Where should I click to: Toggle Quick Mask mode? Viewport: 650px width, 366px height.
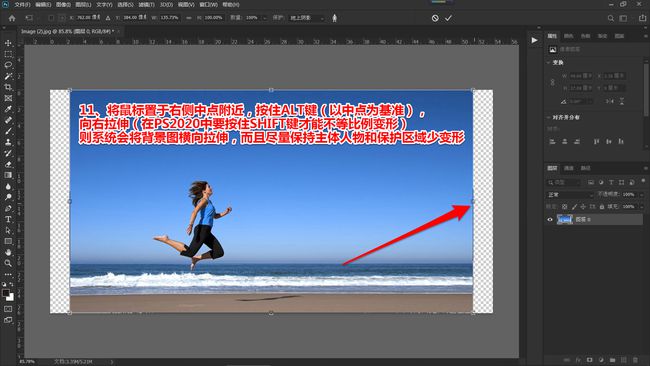point(8,309)
